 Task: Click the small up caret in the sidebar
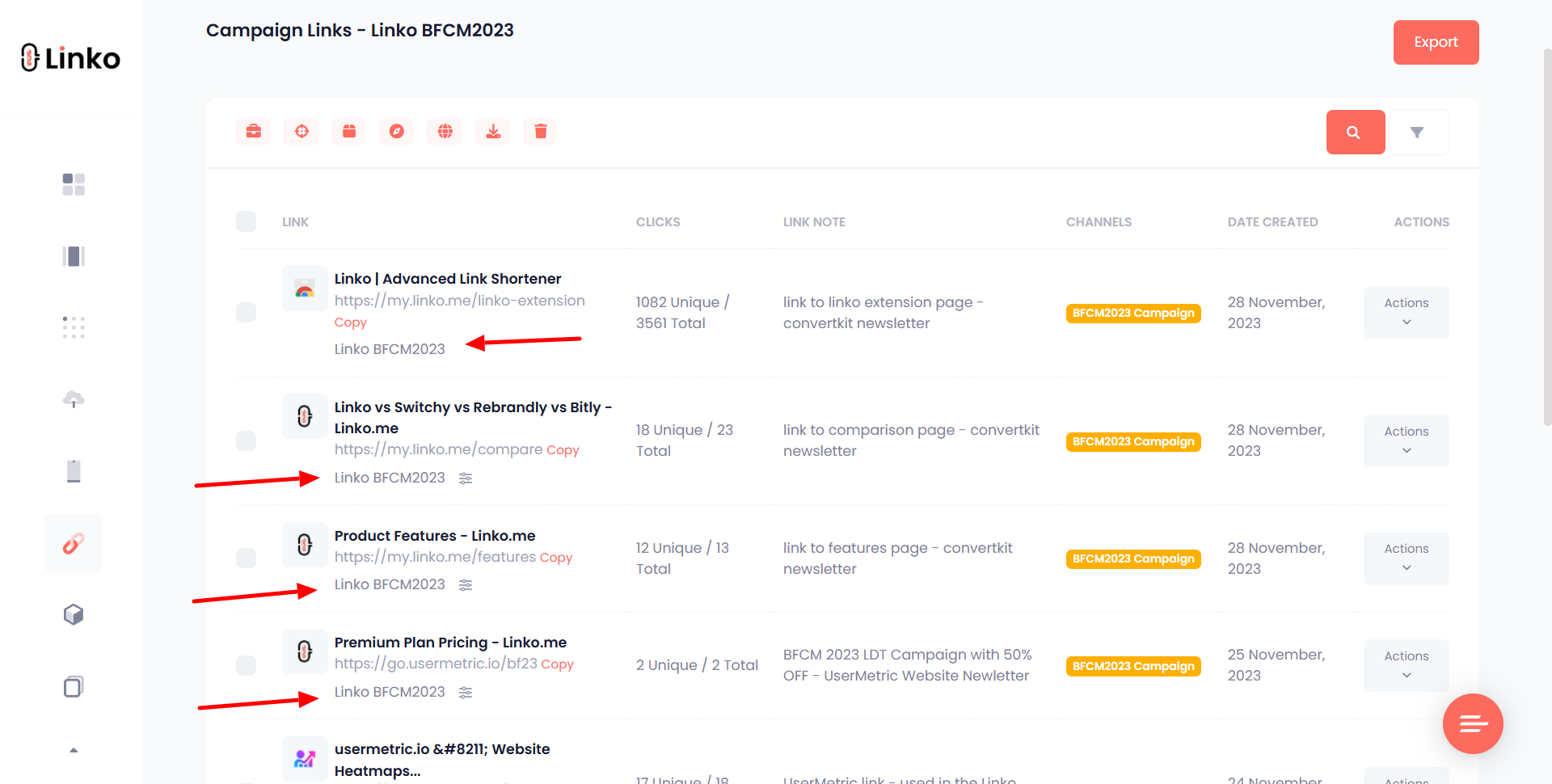point(74,751)
